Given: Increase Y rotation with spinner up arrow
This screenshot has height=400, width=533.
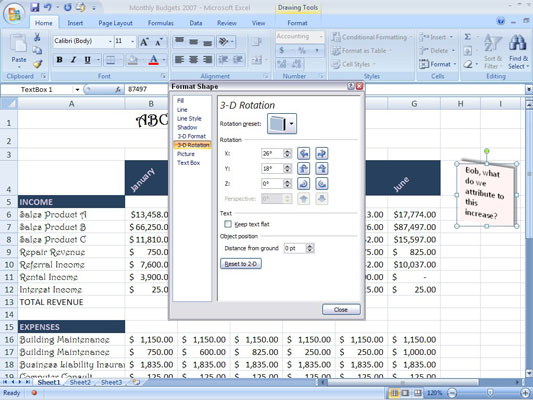Looking at the screenshot, I should coord(288,166).
